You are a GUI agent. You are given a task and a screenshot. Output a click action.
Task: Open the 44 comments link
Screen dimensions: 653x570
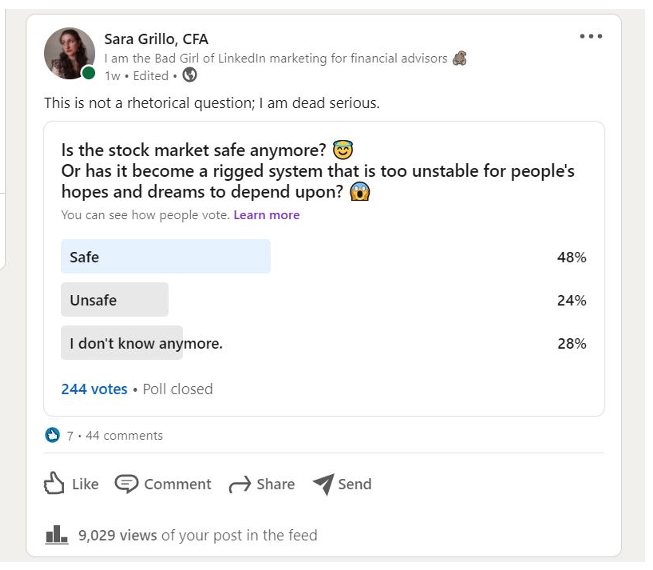pos(124,435)
